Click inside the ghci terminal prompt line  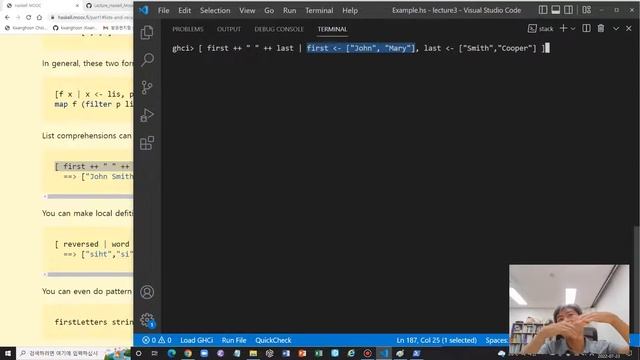pos(361,48)
